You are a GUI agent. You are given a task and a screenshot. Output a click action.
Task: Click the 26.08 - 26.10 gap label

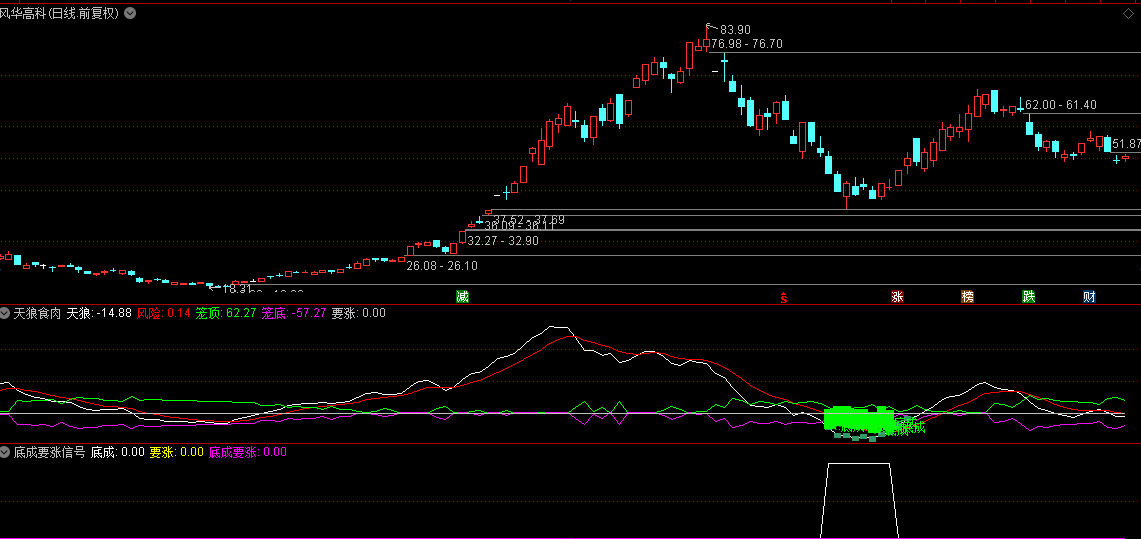click(442, 266)
